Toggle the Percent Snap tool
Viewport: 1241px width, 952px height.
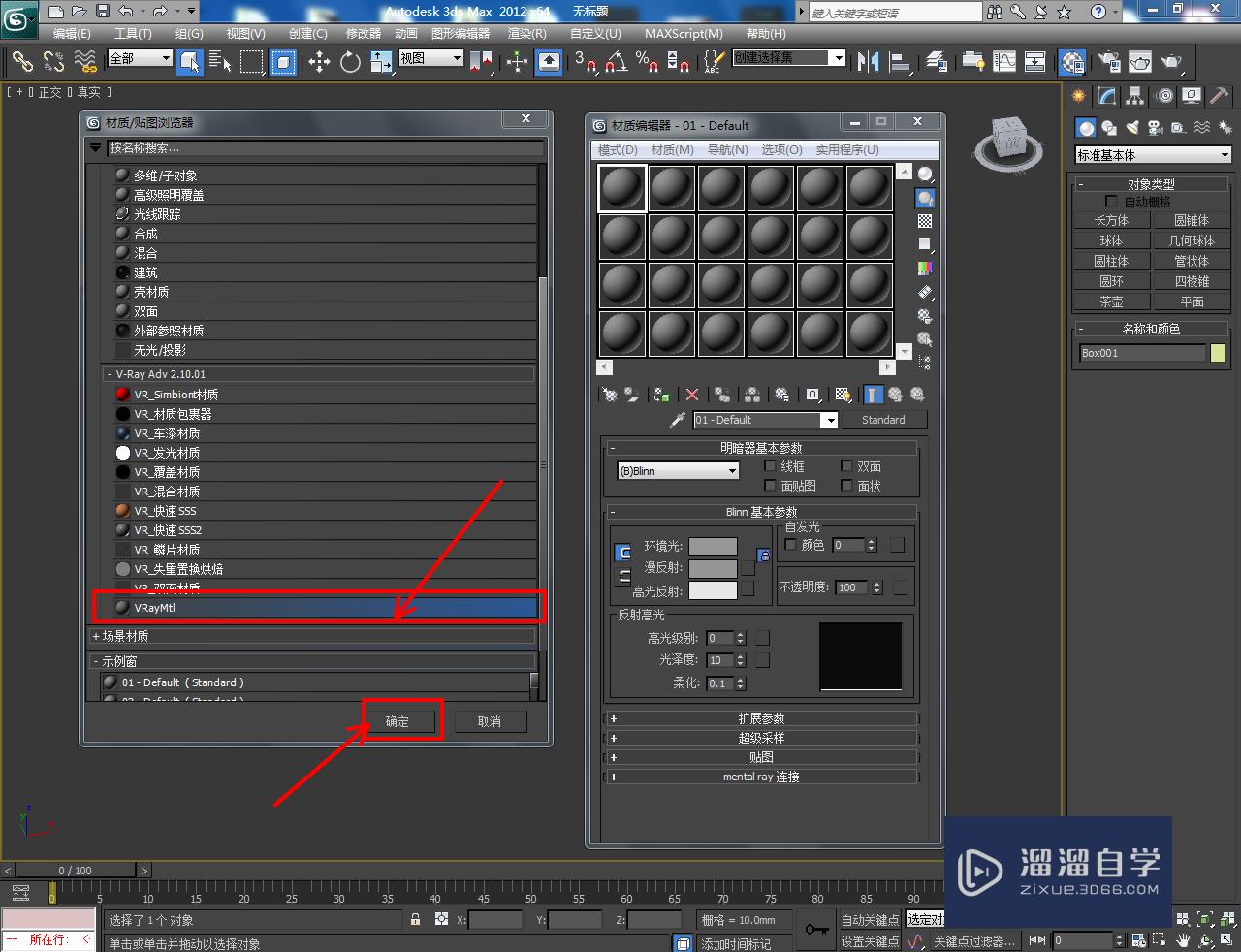click(647, 62)
